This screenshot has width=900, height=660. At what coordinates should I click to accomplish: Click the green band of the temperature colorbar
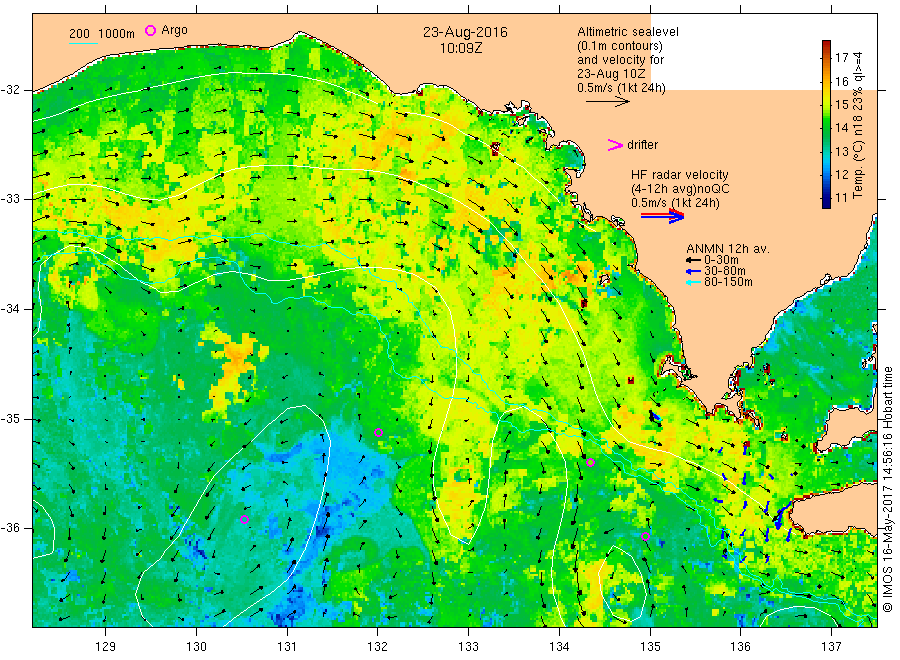click(827, 127)
